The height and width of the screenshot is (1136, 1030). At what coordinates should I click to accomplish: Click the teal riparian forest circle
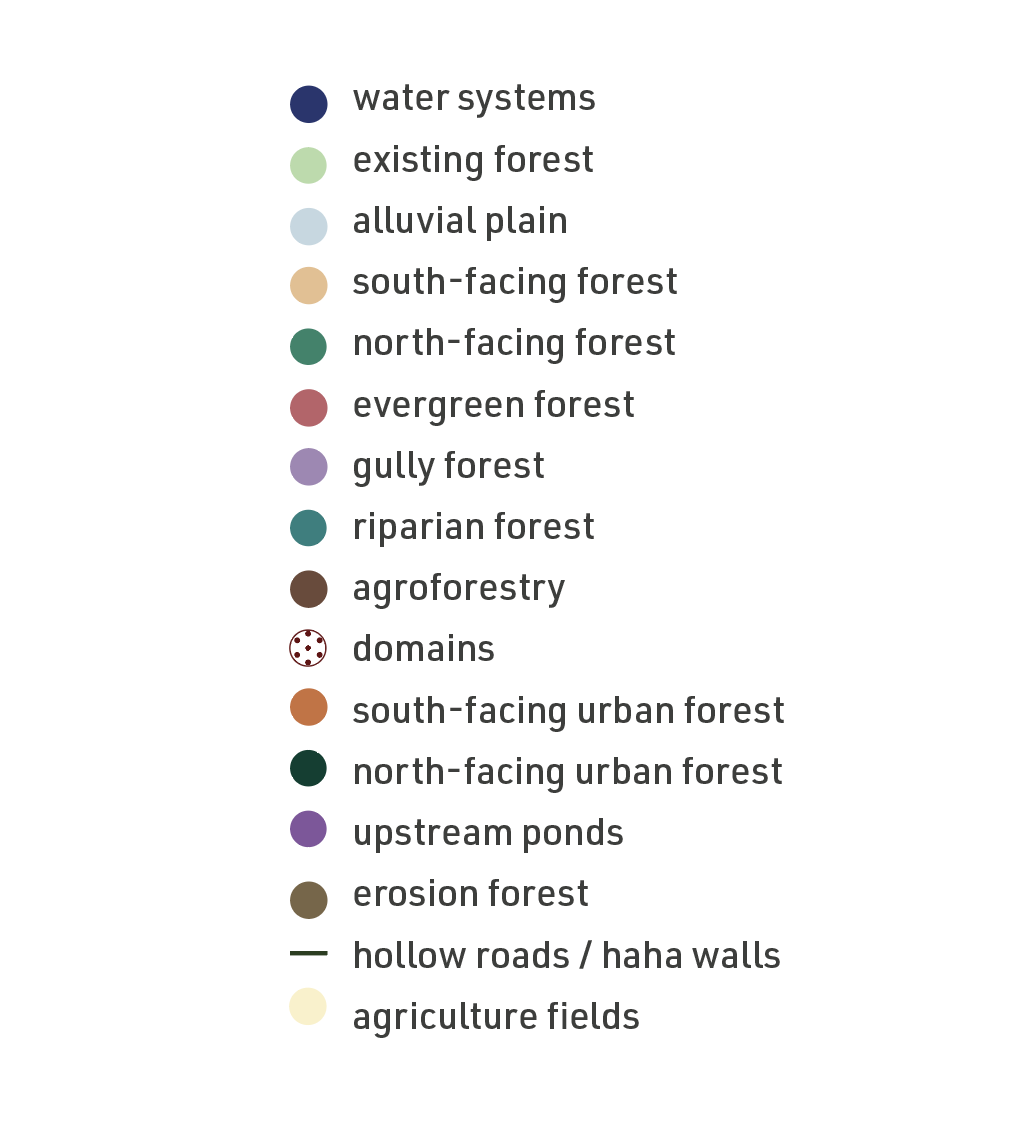click(309, 527)
